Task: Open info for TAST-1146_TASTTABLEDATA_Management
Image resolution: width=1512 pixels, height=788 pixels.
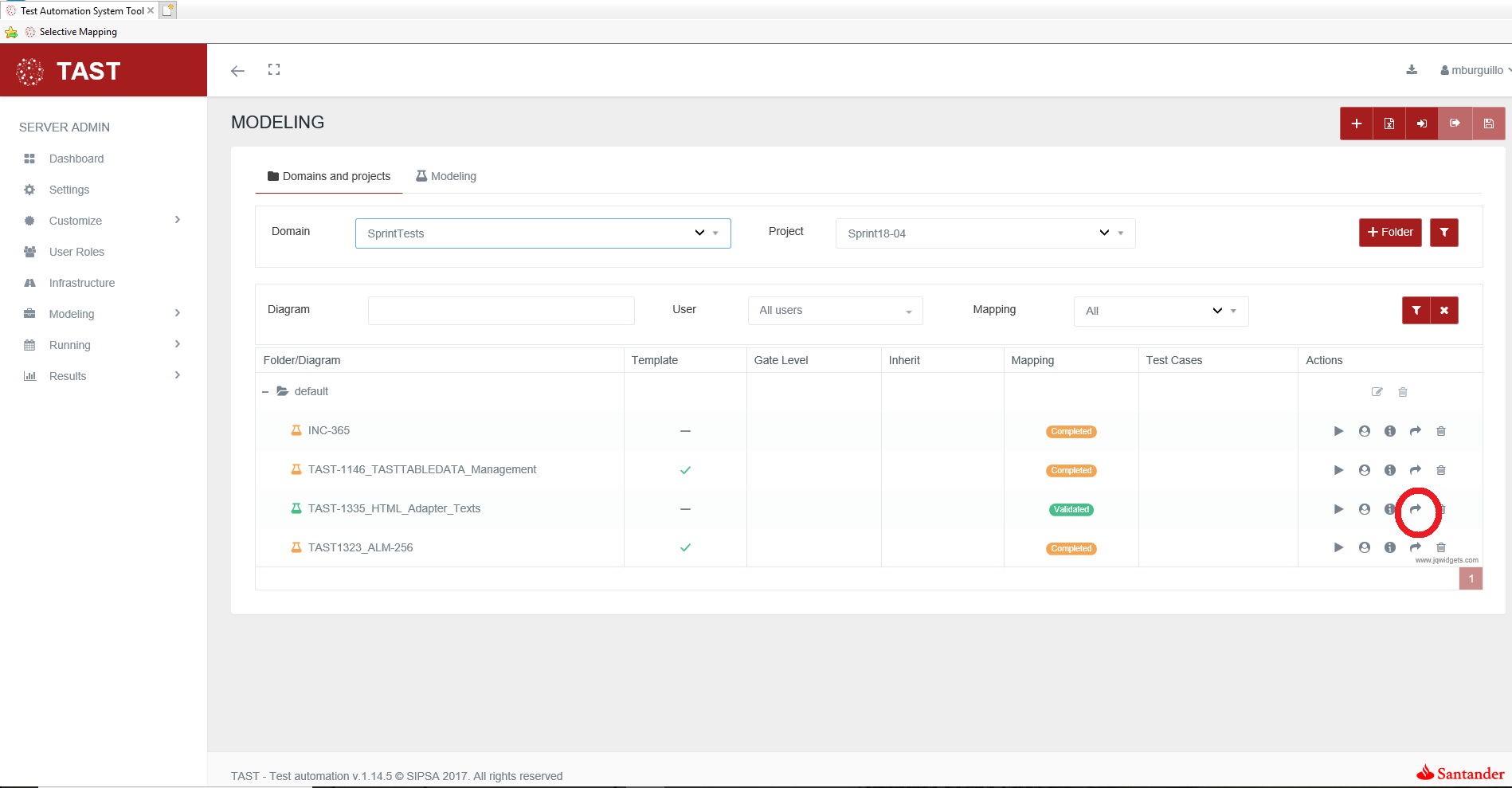Action: (1389, 470)
